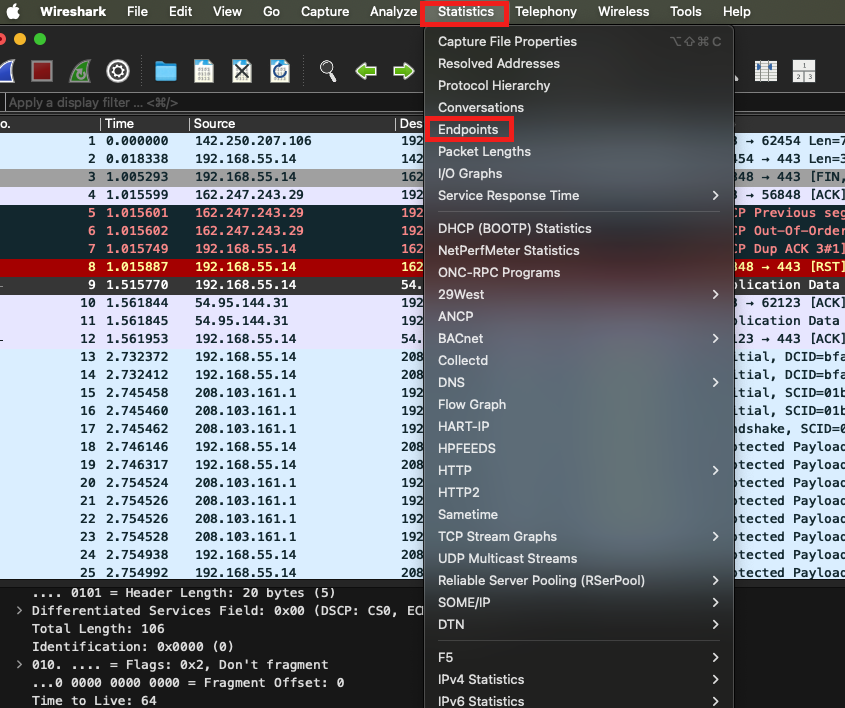Select packet 8 row 1.015887
Image resolution: width=845 pixels, height=708 pixels.
pyautogui.click(x=212, y=267)
